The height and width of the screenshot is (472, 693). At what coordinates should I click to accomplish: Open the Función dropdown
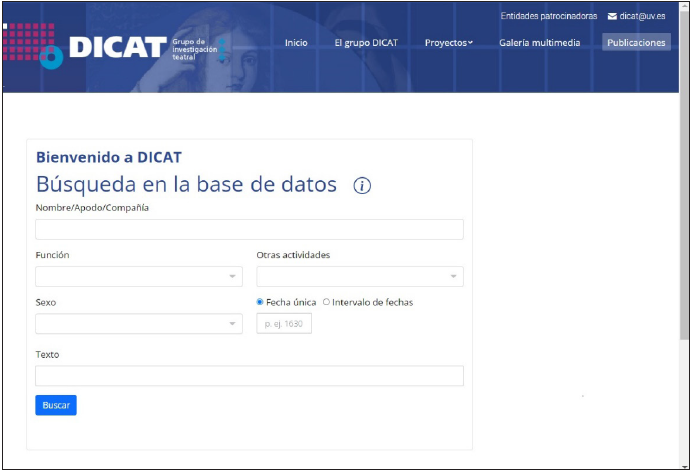tap(138, 277)
